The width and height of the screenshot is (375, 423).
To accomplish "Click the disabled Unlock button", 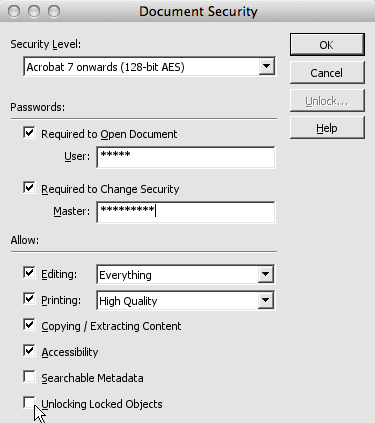I will (327, 100).
